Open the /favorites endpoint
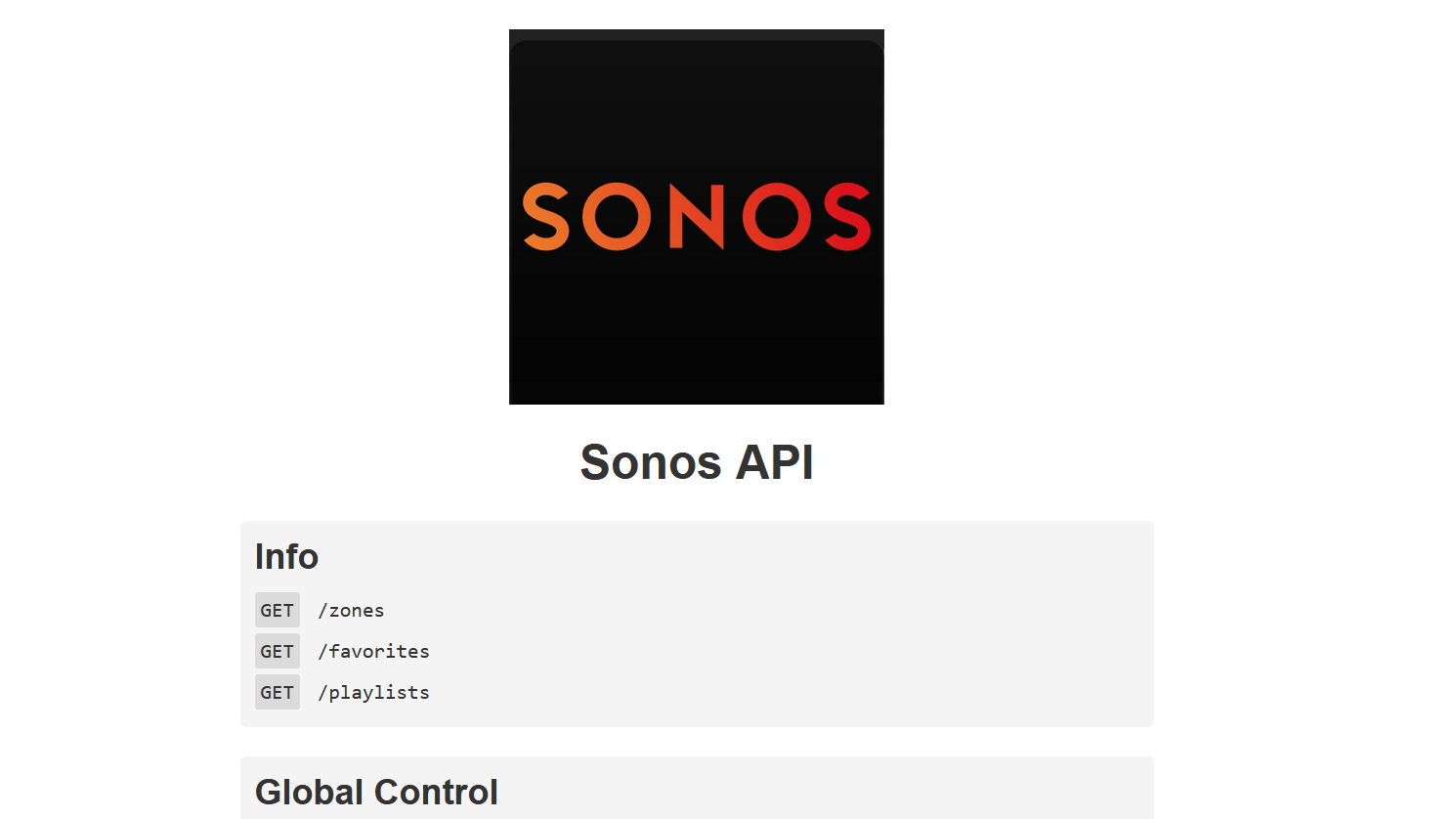This screenshot has width=1456, height=819. tap(373, 652)
